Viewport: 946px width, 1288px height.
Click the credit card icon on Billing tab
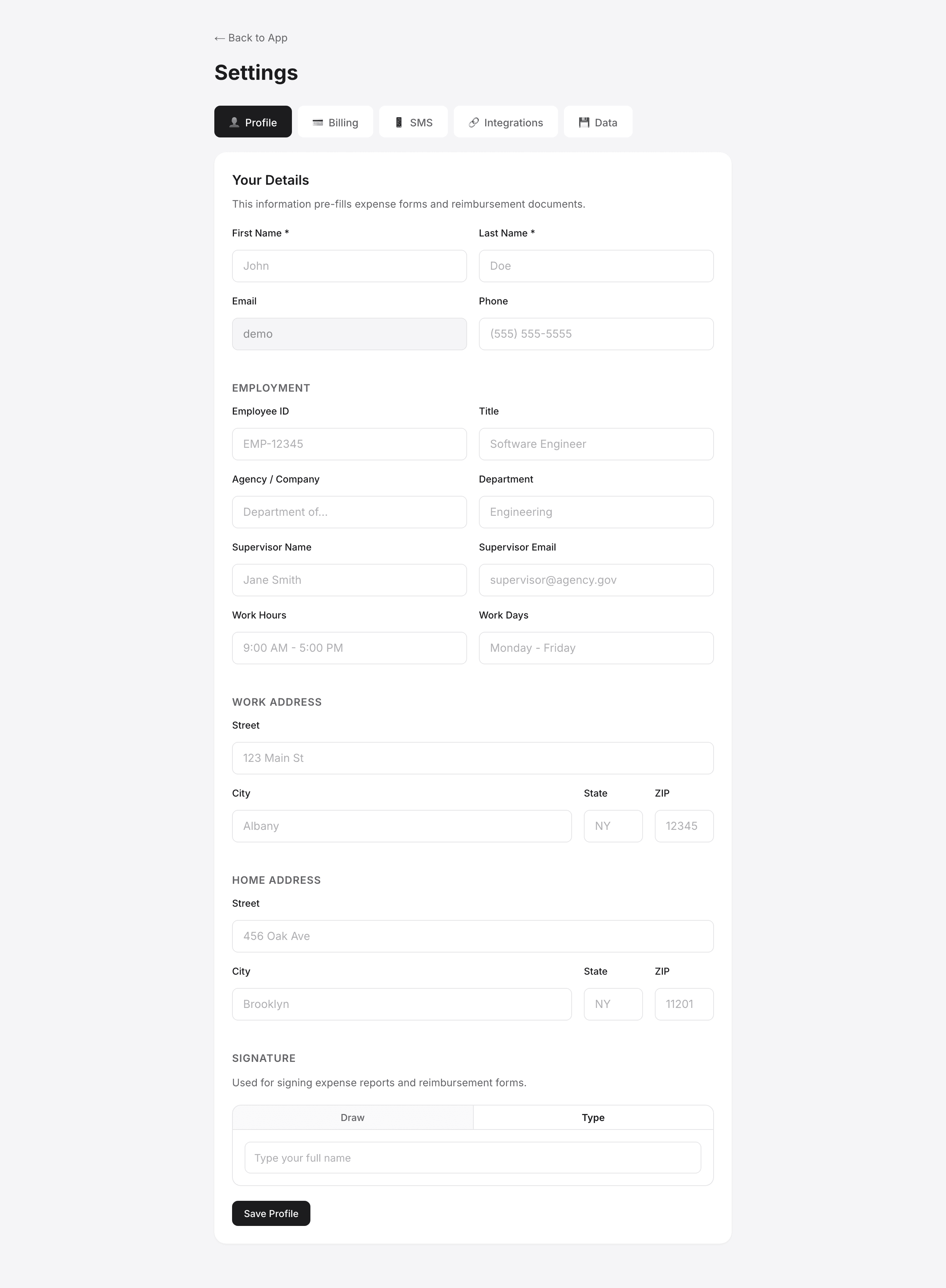pos(318,122)
